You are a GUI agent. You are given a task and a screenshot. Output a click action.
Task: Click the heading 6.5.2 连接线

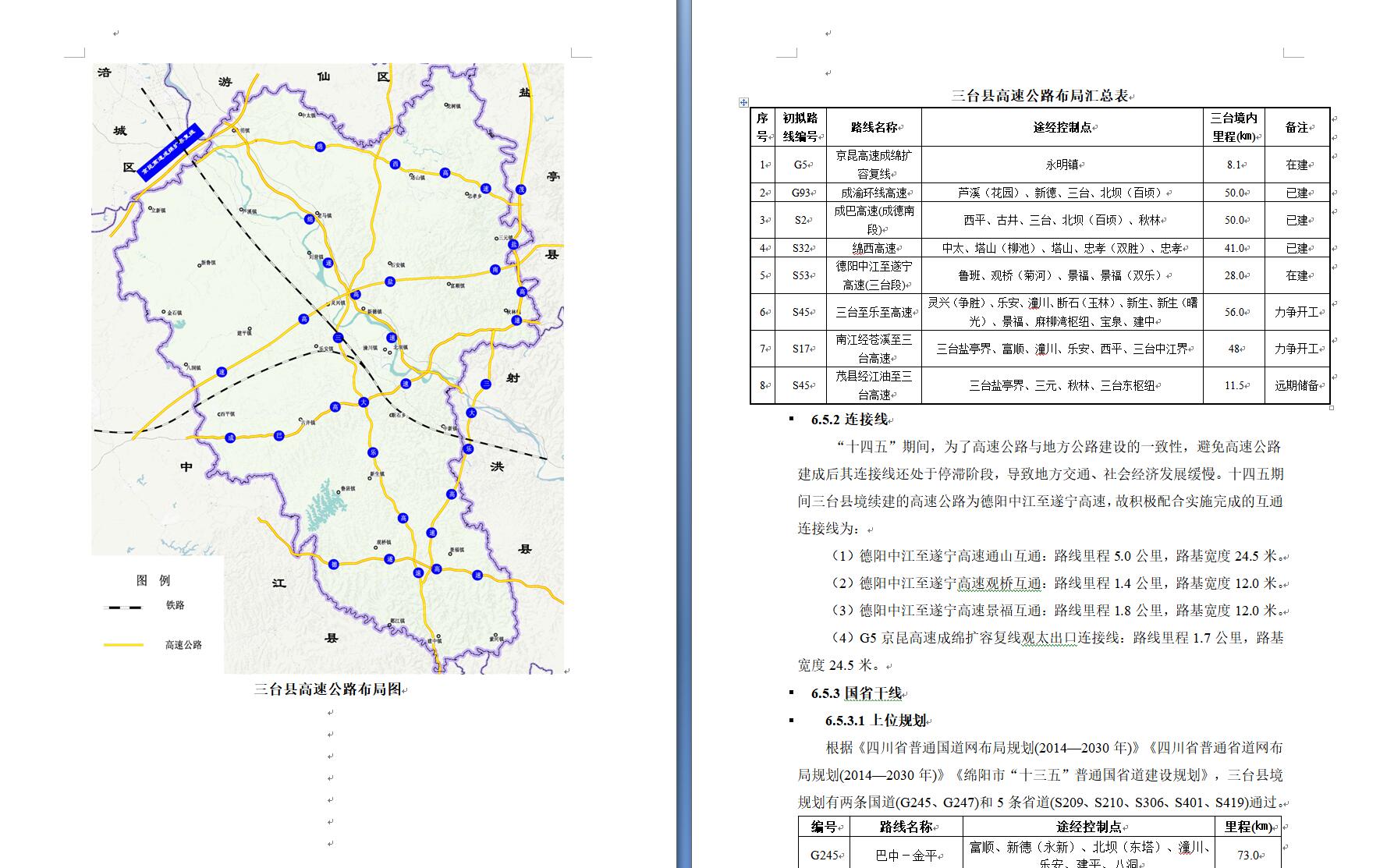(850, 420)
